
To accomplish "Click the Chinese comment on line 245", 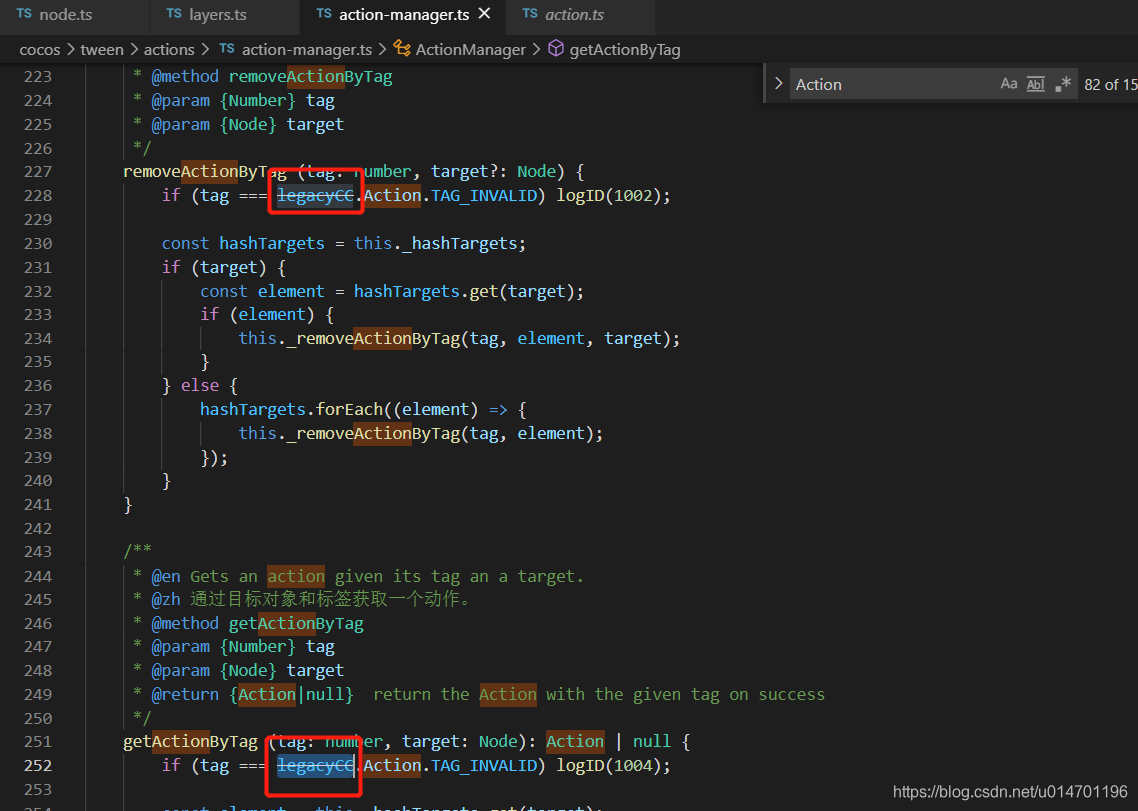I will point(330,599).
